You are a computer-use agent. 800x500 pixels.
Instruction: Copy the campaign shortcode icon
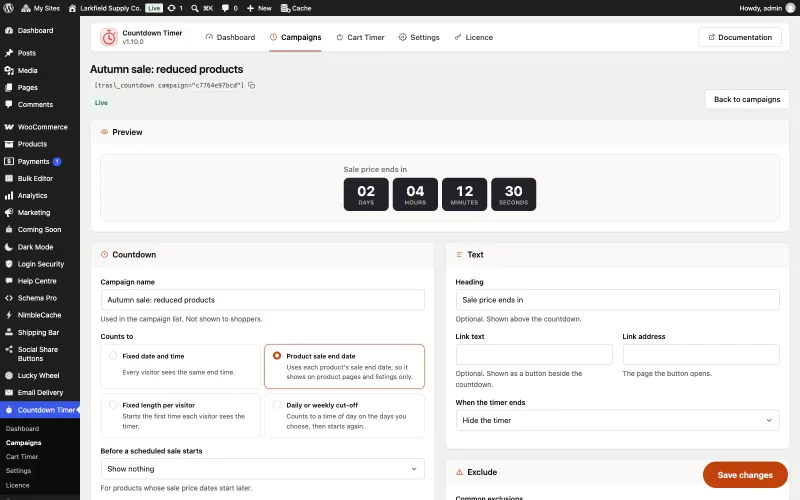(252, 85)
